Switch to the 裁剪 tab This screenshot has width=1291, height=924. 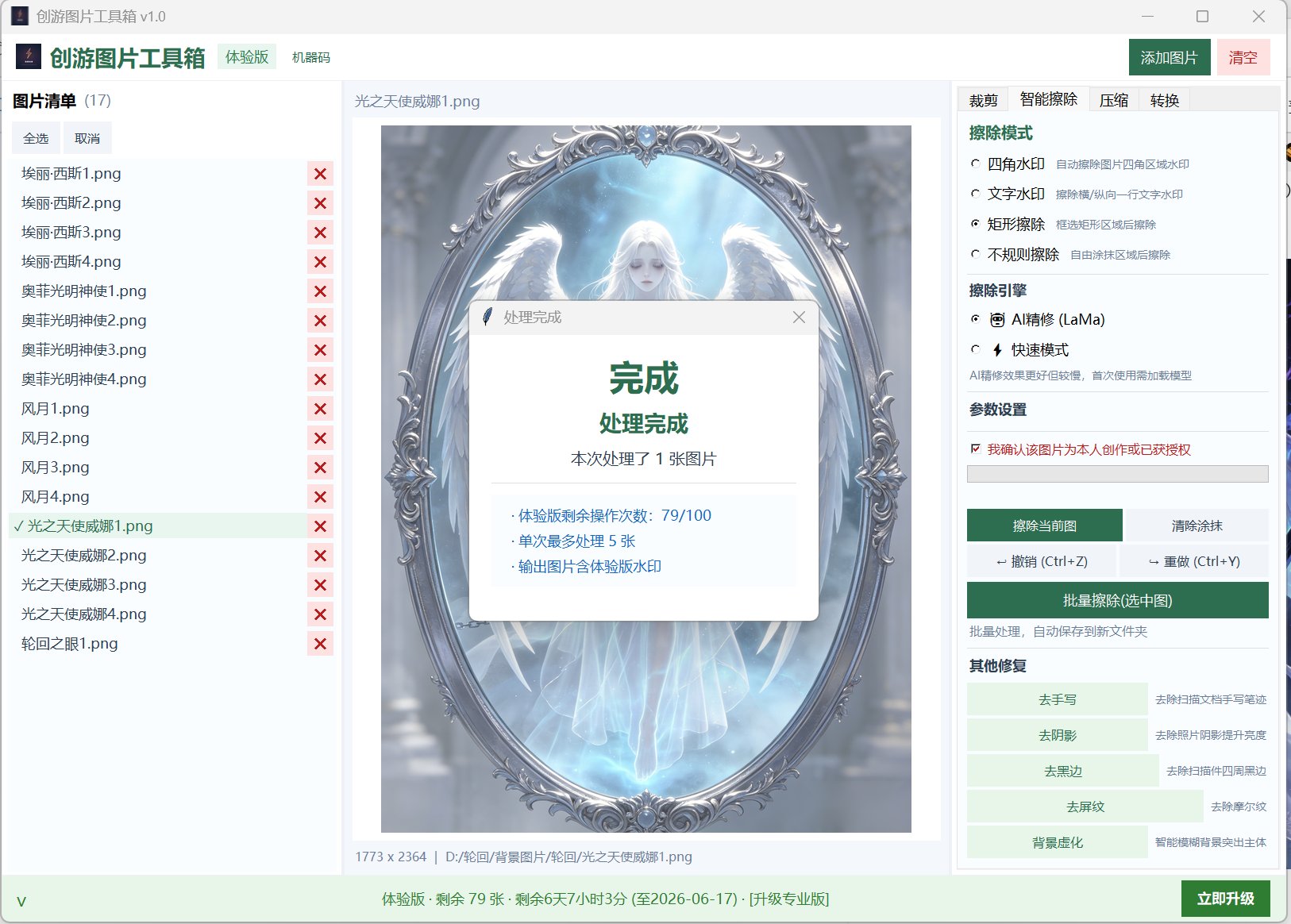(983, 100)
